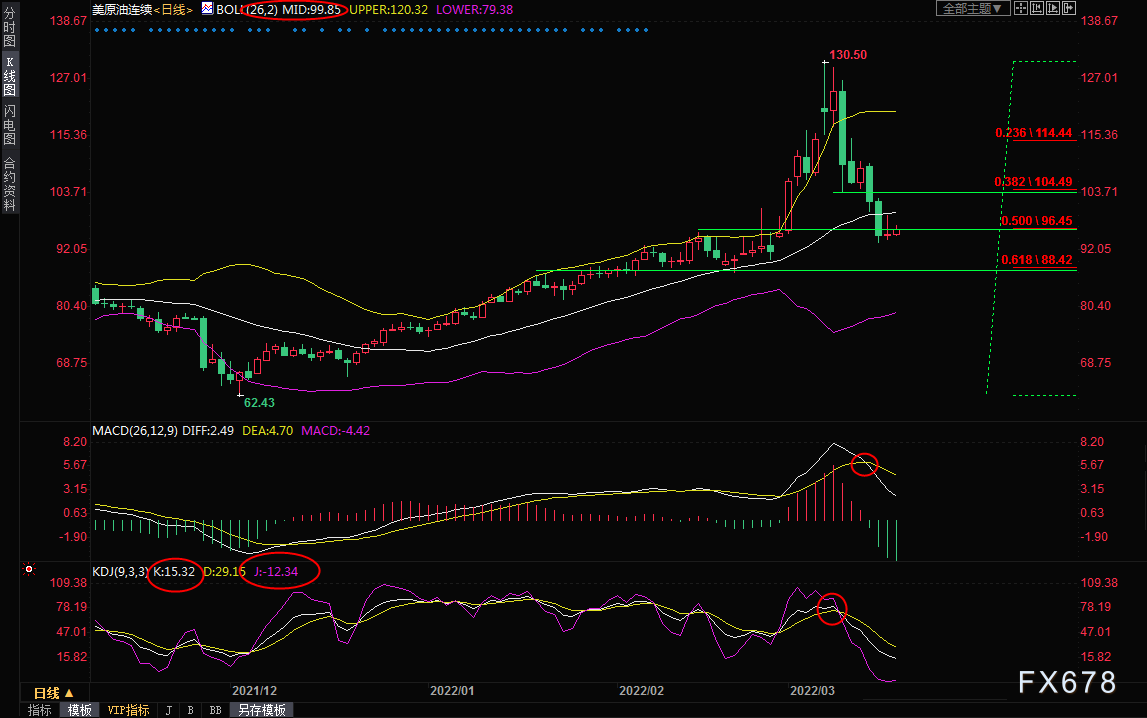Viewport: 1147px width, 718px height.
Task: Open the 合约资料 sidebar tab
Action: click(10, 184)
